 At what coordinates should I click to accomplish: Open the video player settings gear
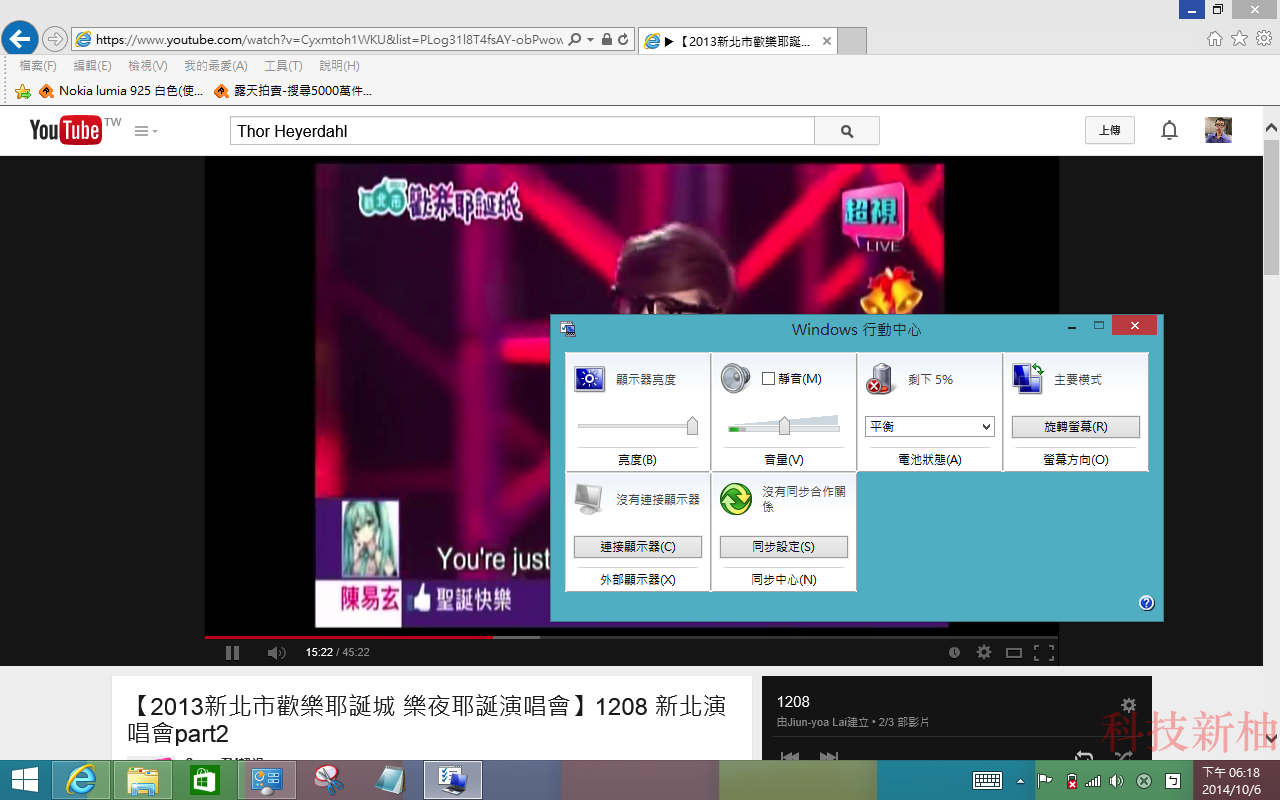tap(984, 652)
